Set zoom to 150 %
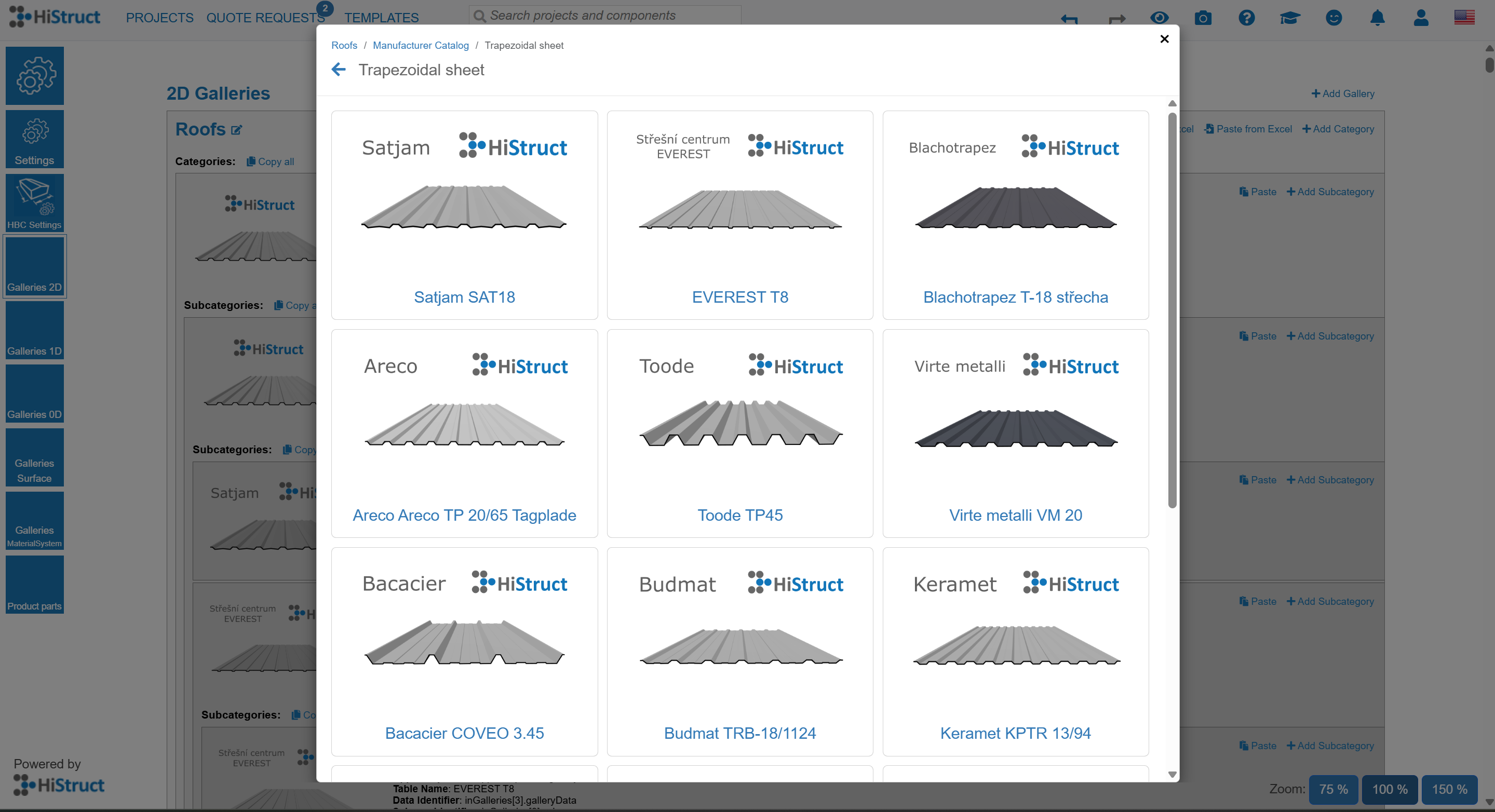The image size is (1495, 812). (1449, 789)
